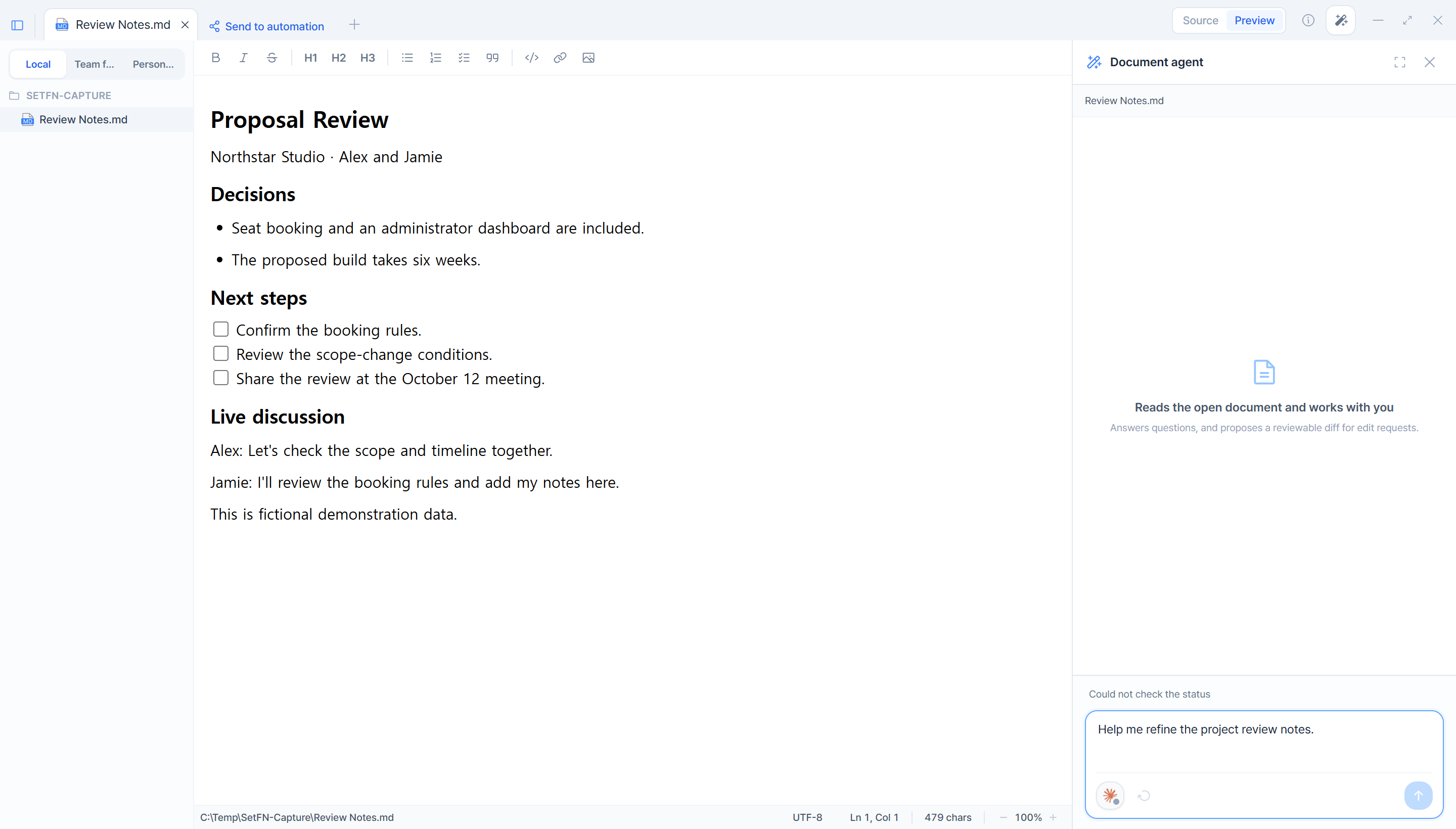Viewport: 1456px width, 829px height.
Task: Click the Ln 1, Col 1 status
Action: pos(874,817)
